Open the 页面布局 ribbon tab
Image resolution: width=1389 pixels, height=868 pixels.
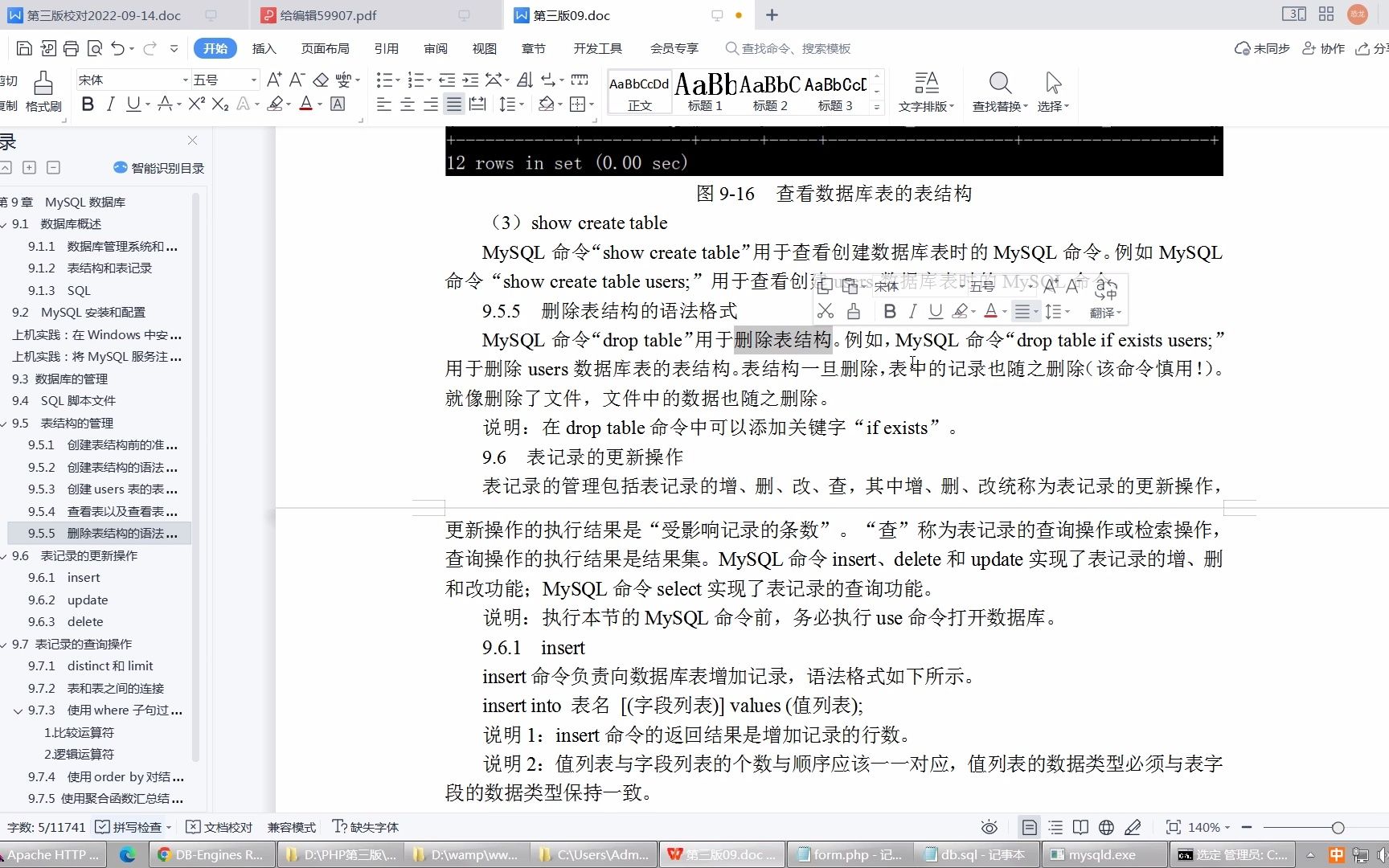pos(325,49)
